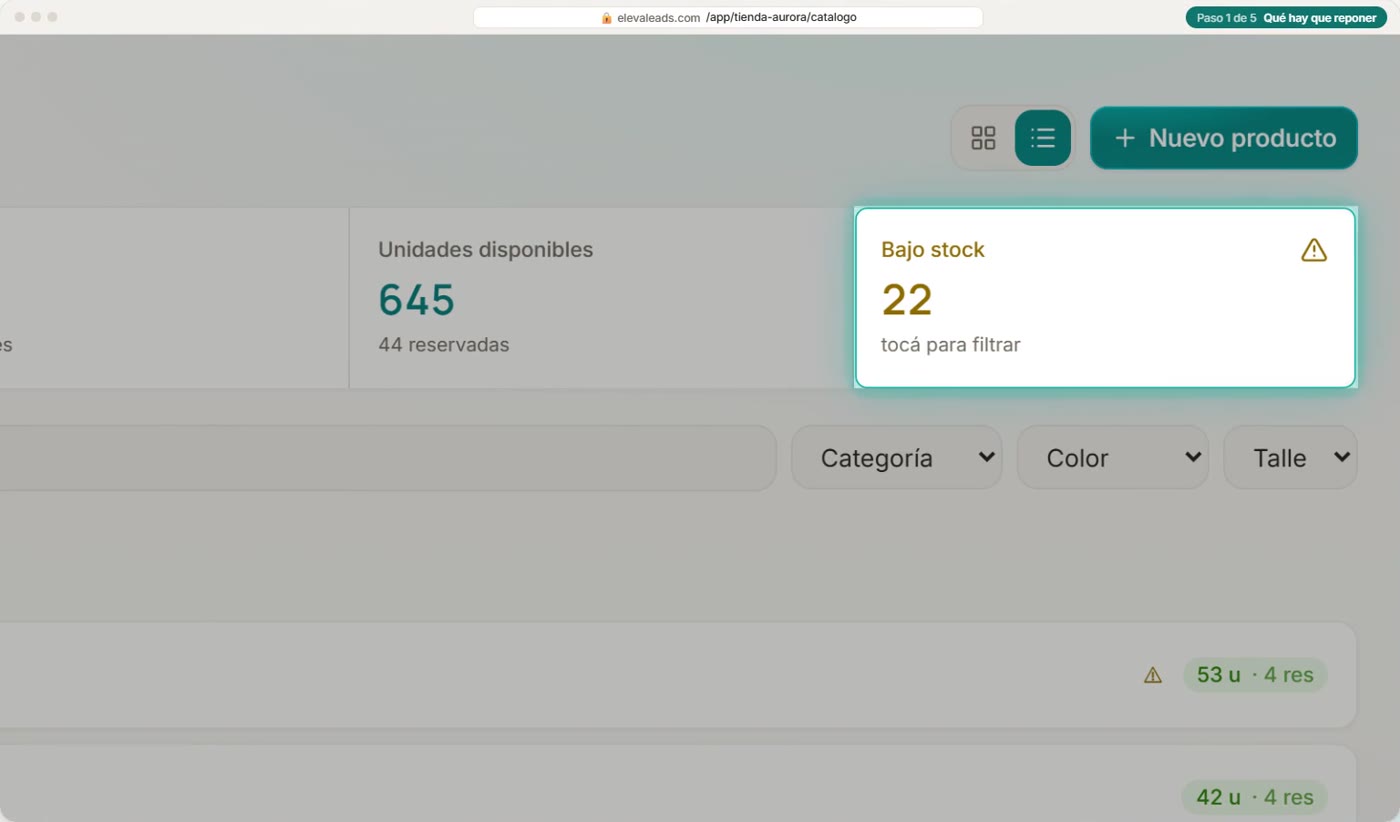Filter by the Bajo stock card
The image size is (1400, 822).
coord(1105,298)
